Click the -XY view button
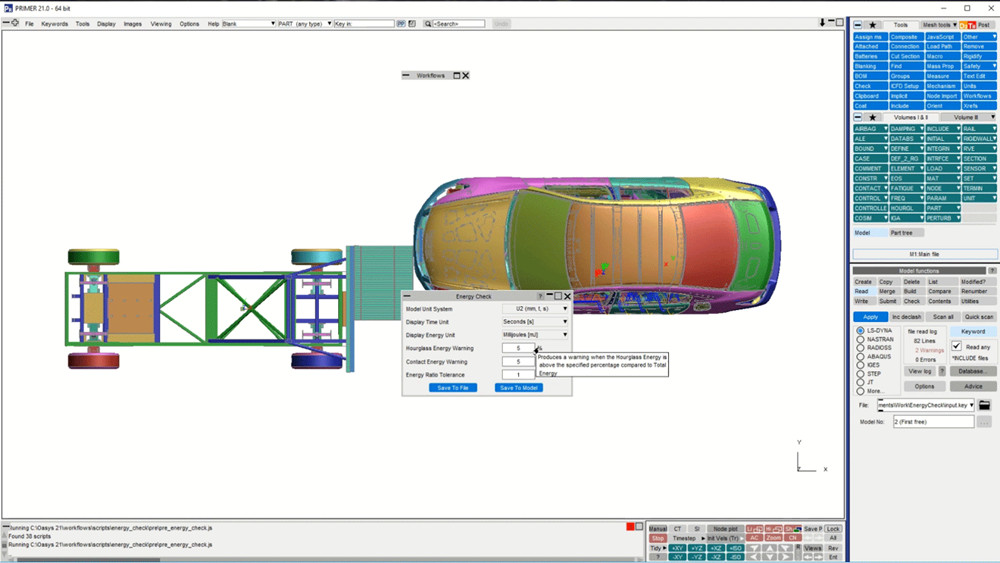This screenshot has height=563, width=1000. pos(677,557)
